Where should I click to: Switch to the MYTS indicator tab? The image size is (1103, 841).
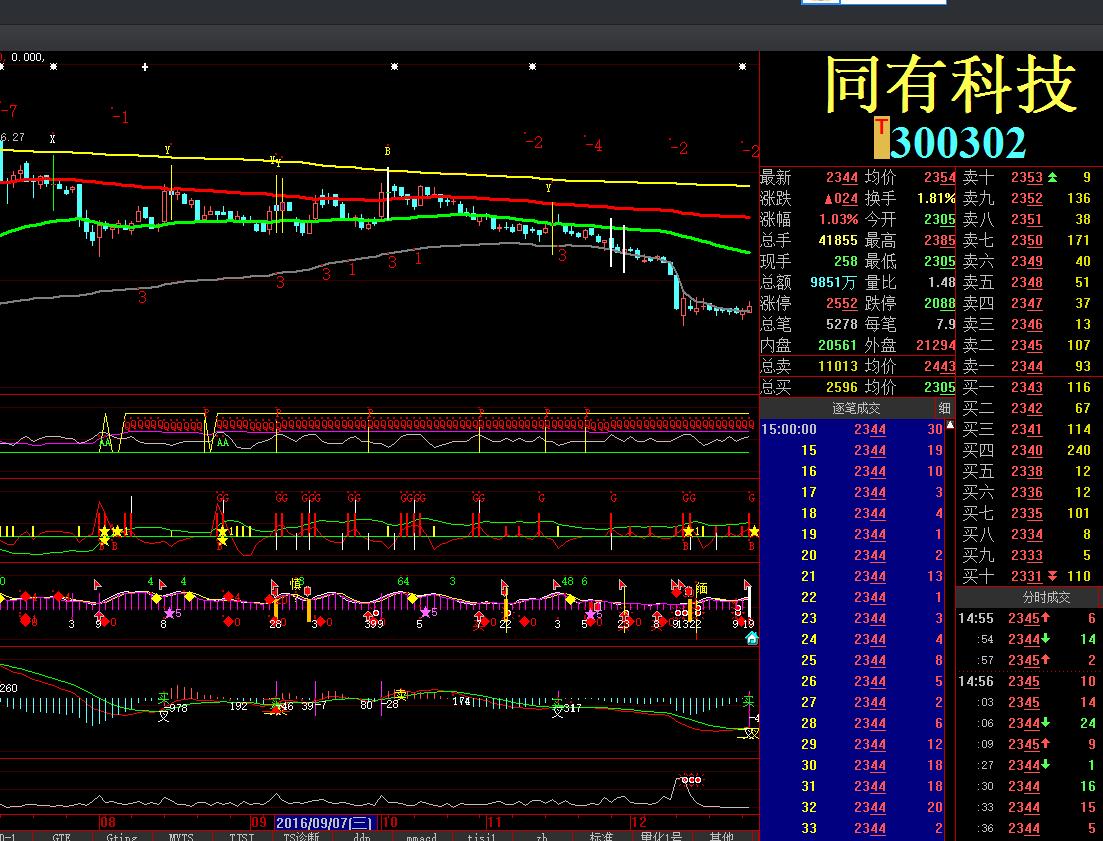point(181,836)
